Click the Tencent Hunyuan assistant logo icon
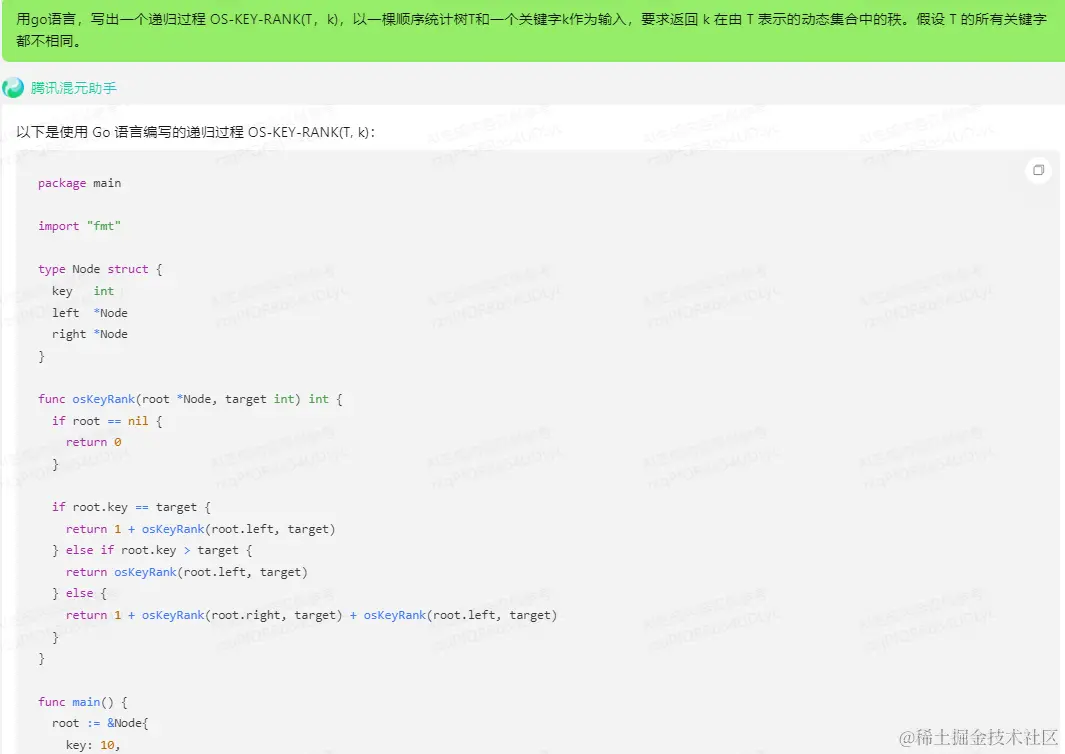The width and height of the screenshot is (1065, 754). tap(13, 88)
